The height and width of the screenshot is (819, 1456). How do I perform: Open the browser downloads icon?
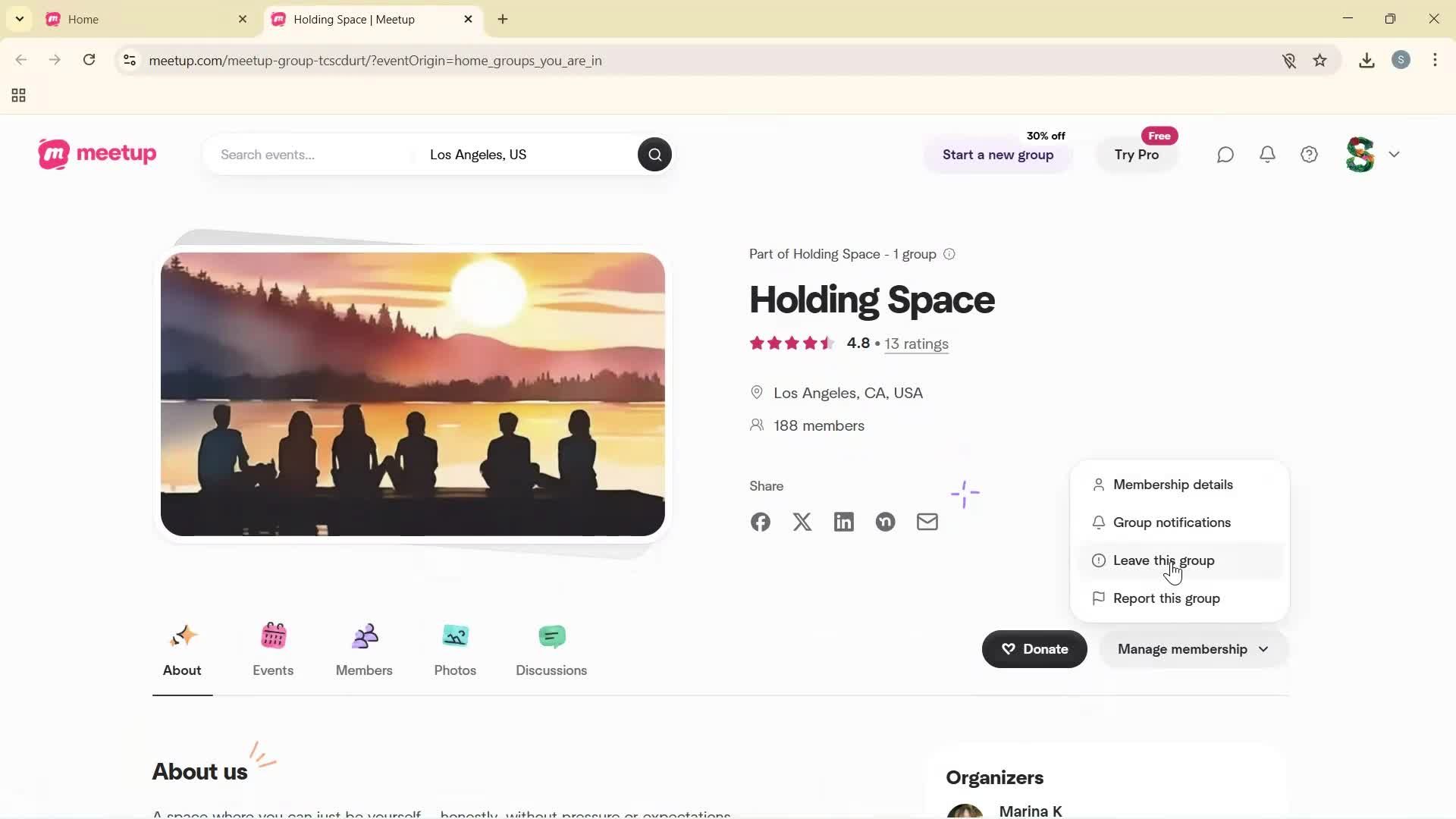pyautogui.click(x=1366, y=60)
